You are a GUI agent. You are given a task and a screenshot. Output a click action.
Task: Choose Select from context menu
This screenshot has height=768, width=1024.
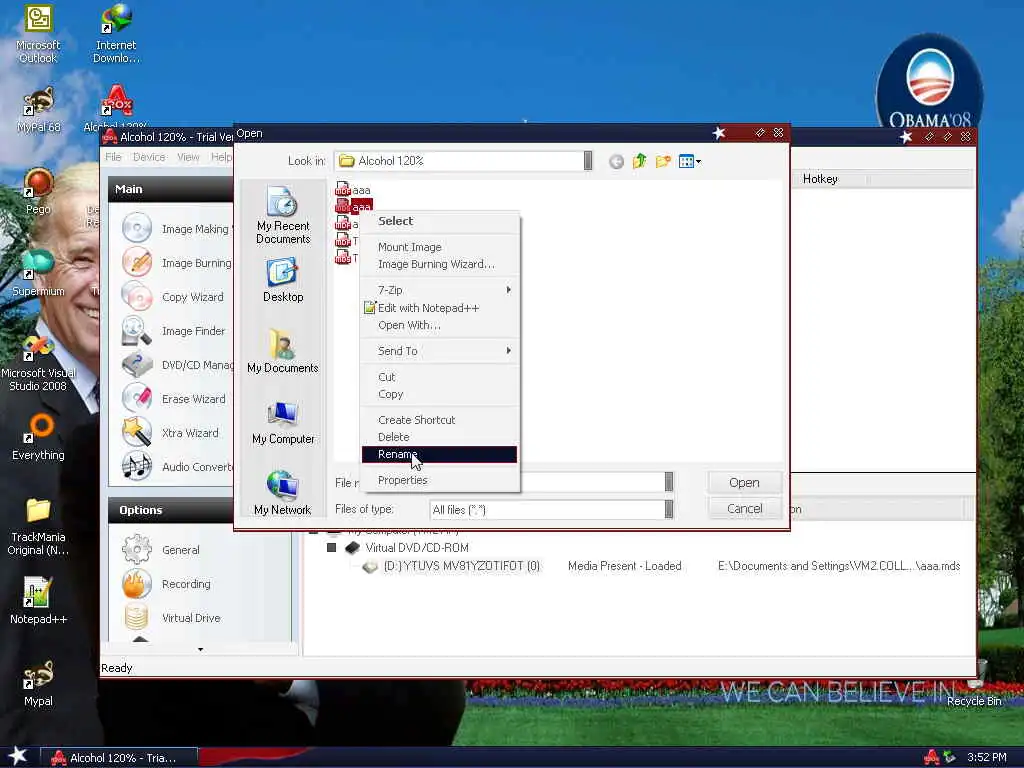[x=440, y=221]
